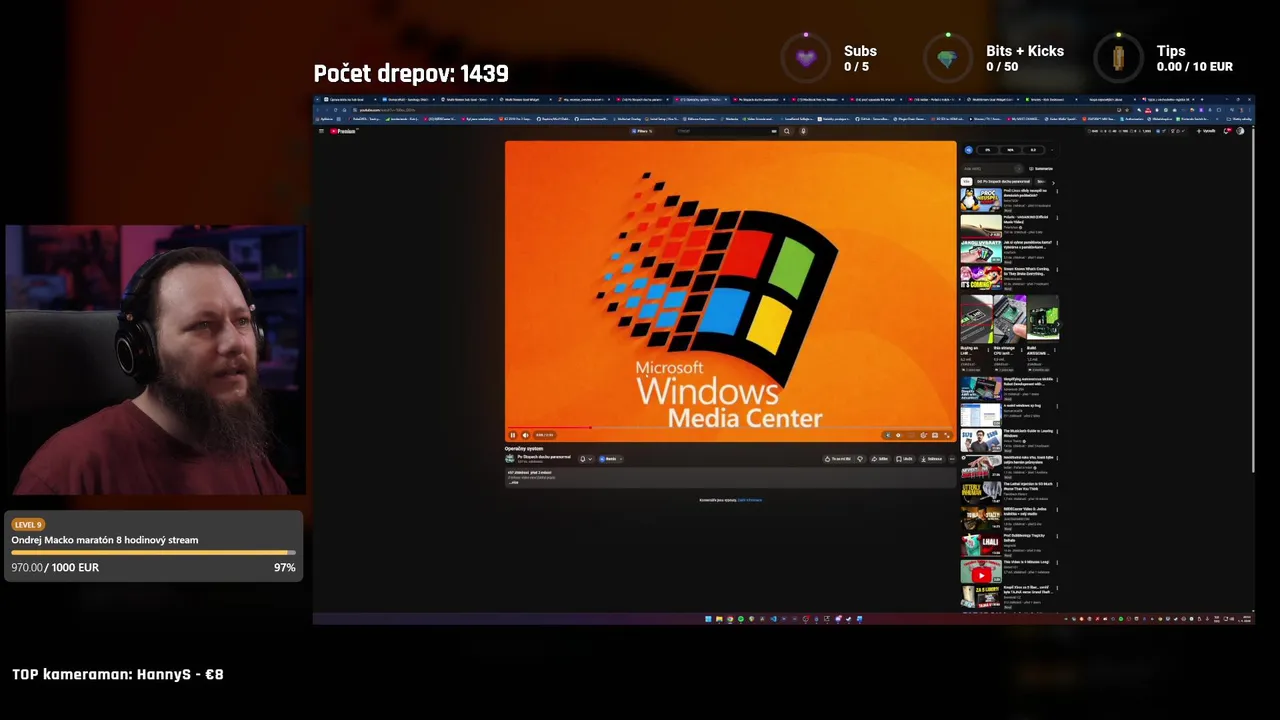Screen dimensions: 1280x720
Task: Like the video with the thumbs up button
Action: (x=837, y=459)
